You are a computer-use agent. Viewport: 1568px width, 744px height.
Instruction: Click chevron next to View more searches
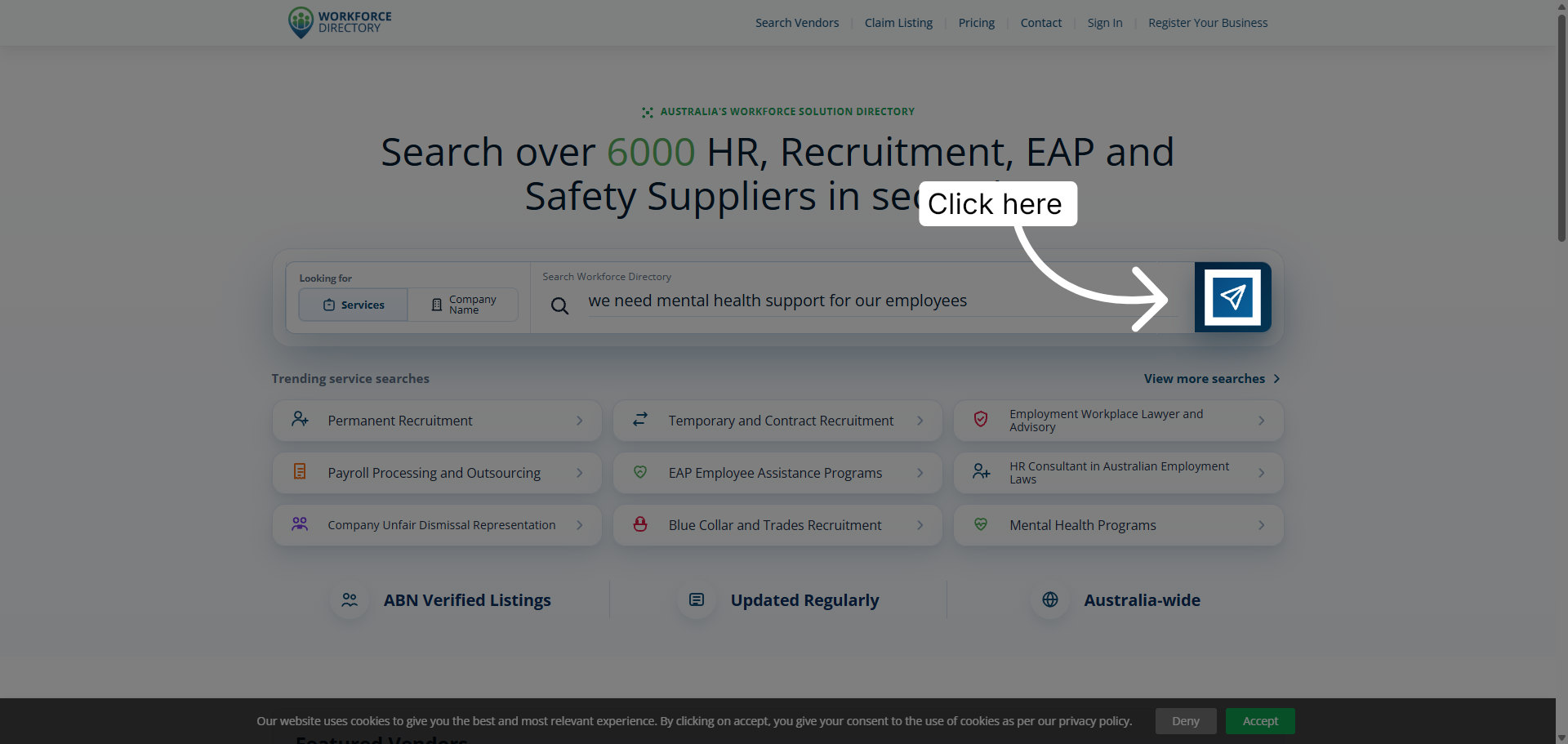(x=1276, y=379)
